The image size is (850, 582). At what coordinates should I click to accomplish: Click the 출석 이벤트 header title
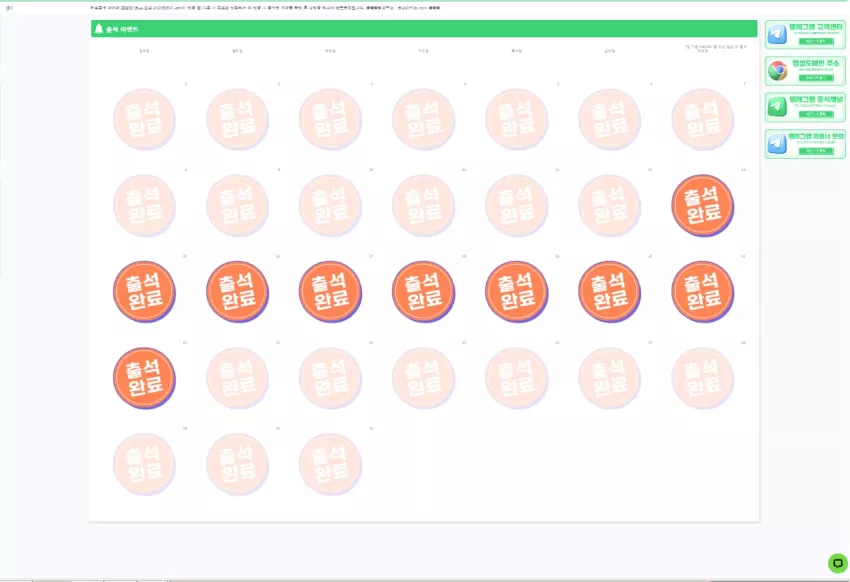coord(122,29)
